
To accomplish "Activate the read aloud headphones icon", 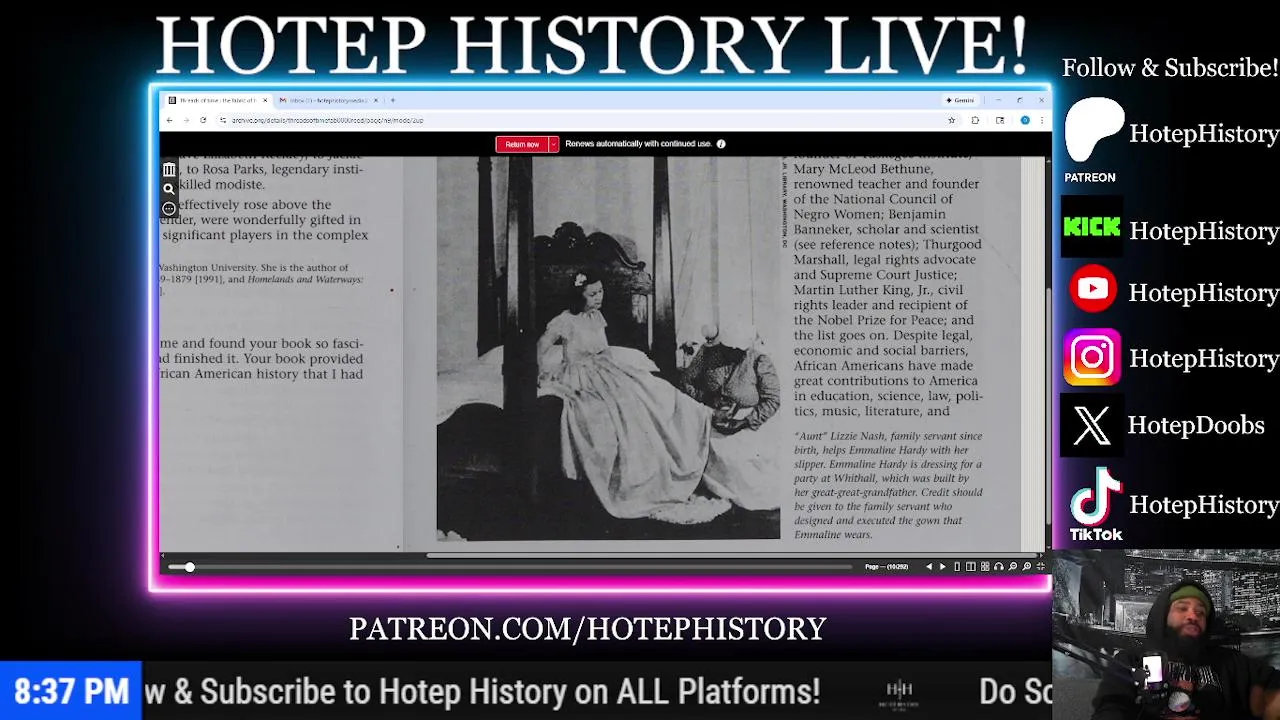I will [998, 567].
